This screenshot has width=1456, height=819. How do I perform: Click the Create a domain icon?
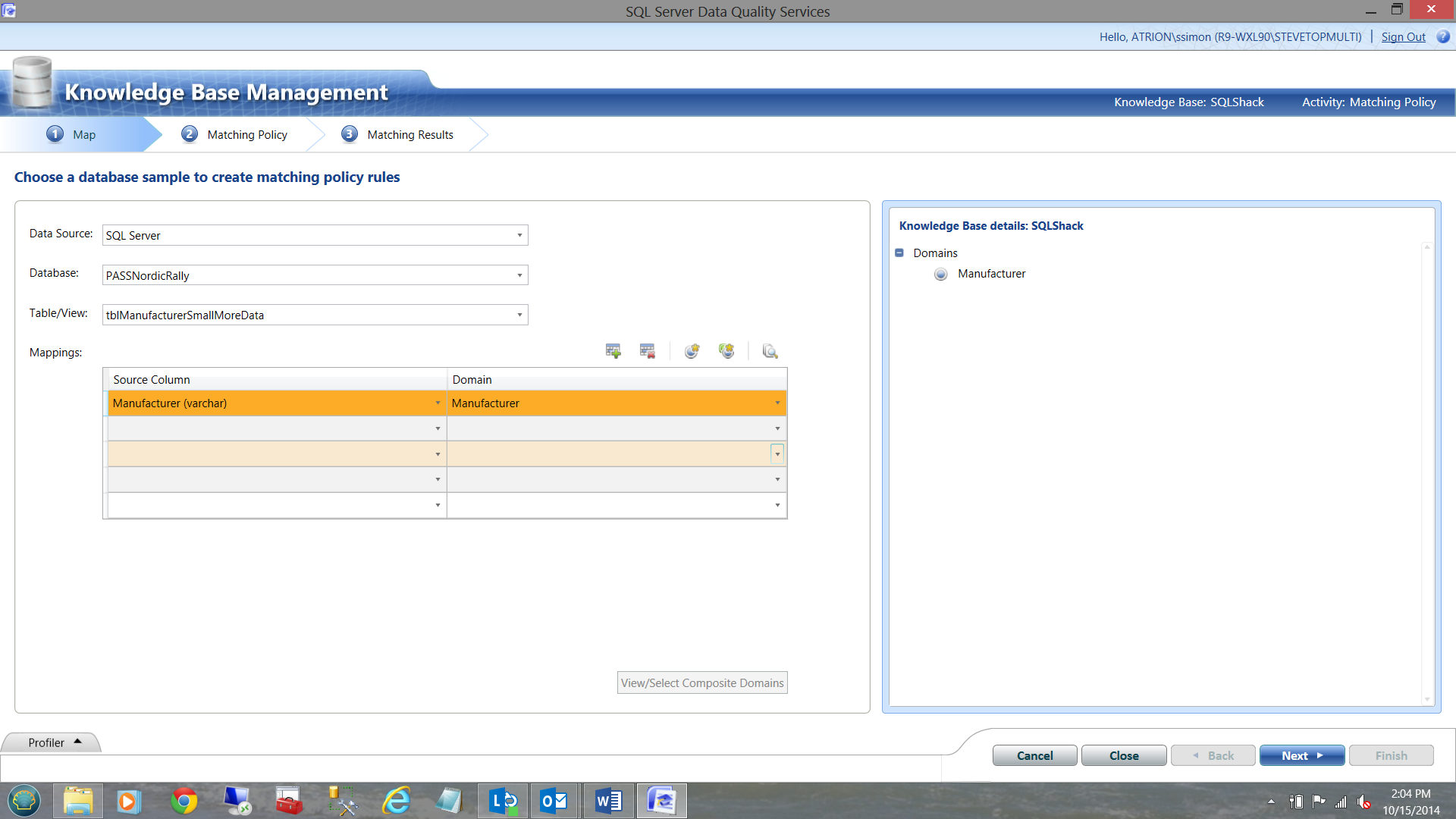click(692, 351)
